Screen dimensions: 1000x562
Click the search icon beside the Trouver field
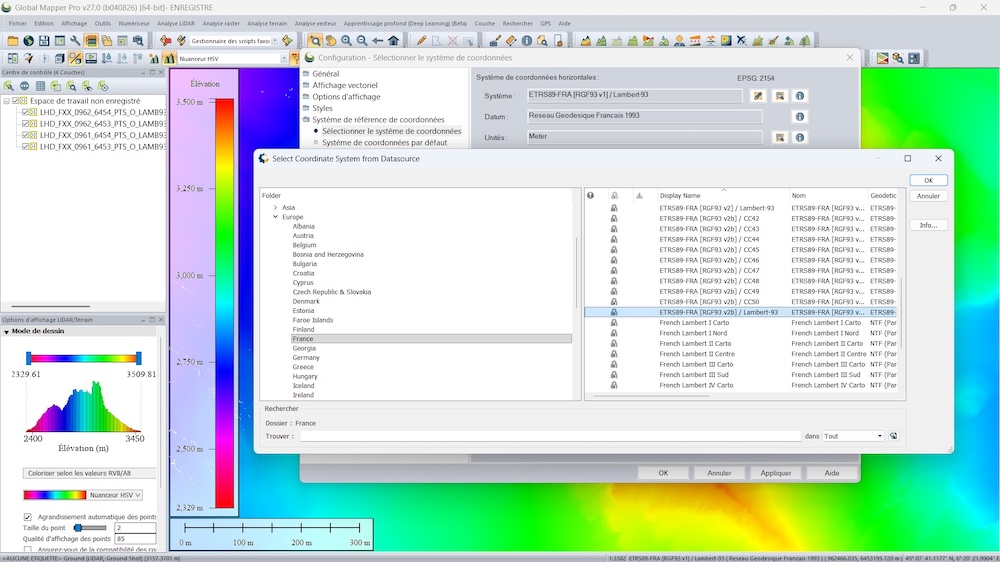pyautogui.click(x=893, y=436)
